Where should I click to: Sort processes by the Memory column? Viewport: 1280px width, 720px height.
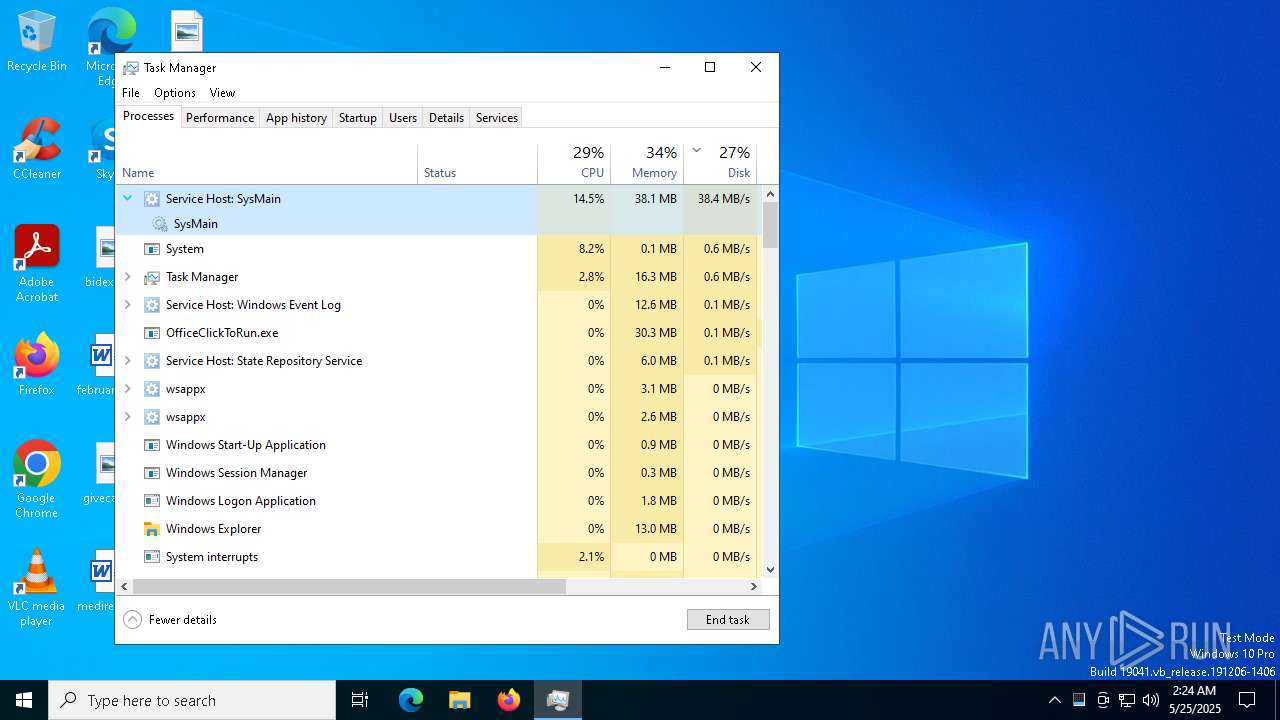point(647,164)
